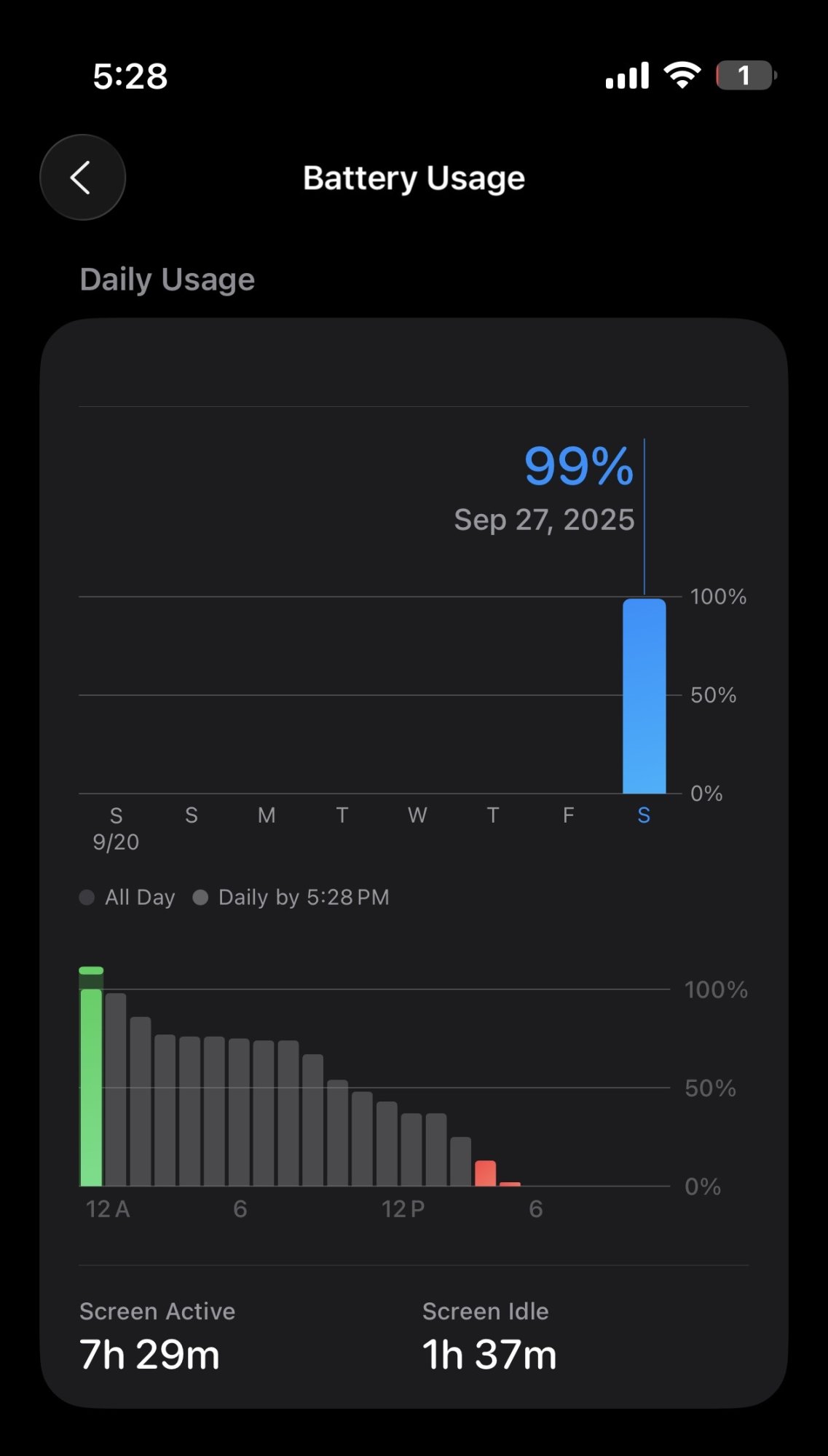Tap the cellular signal bars icon
This screenshot has width=828, height=1456.
point(627,76)
